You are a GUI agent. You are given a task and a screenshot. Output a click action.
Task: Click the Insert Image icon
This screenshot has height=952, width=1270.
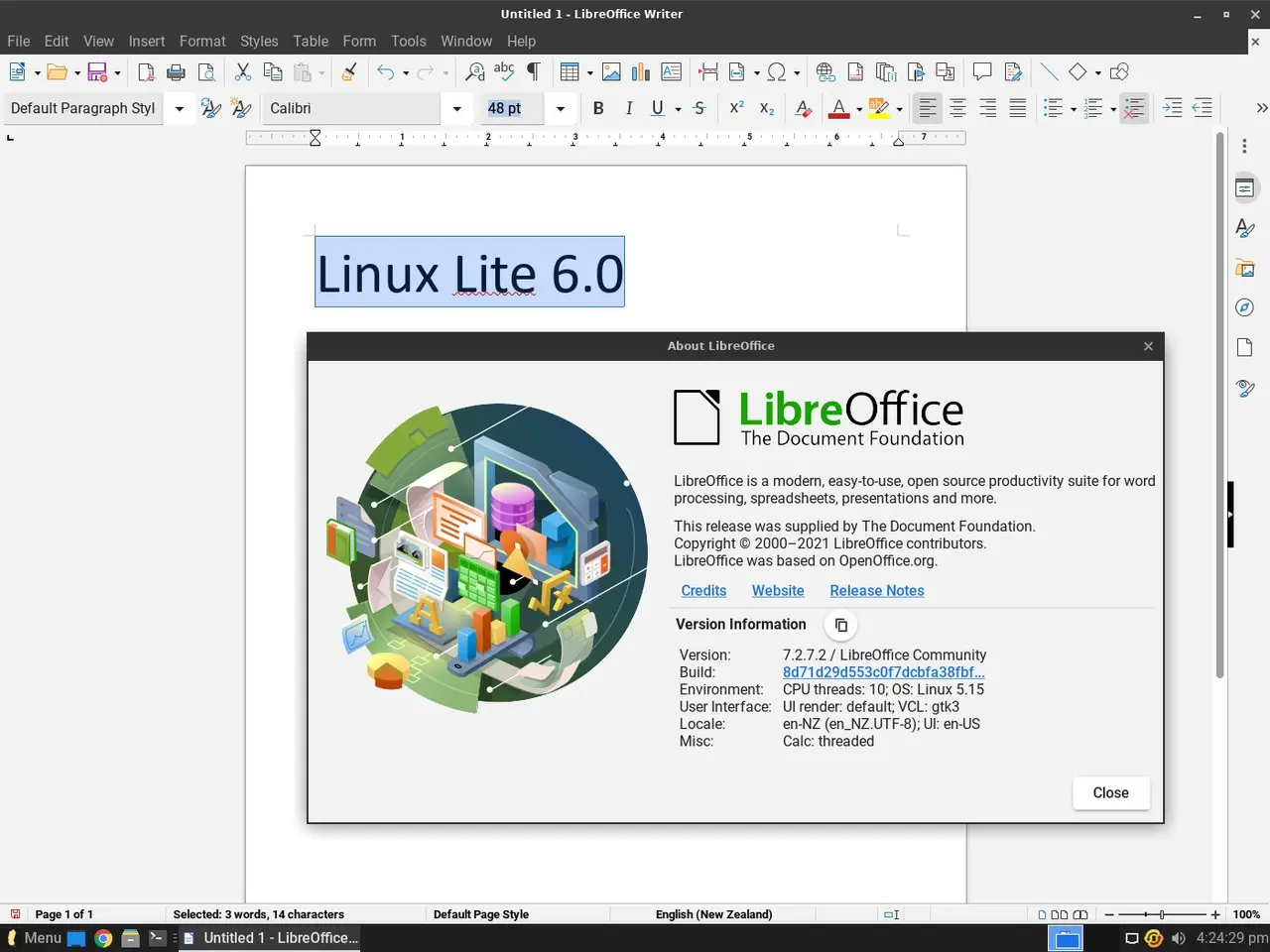[611, 72]
